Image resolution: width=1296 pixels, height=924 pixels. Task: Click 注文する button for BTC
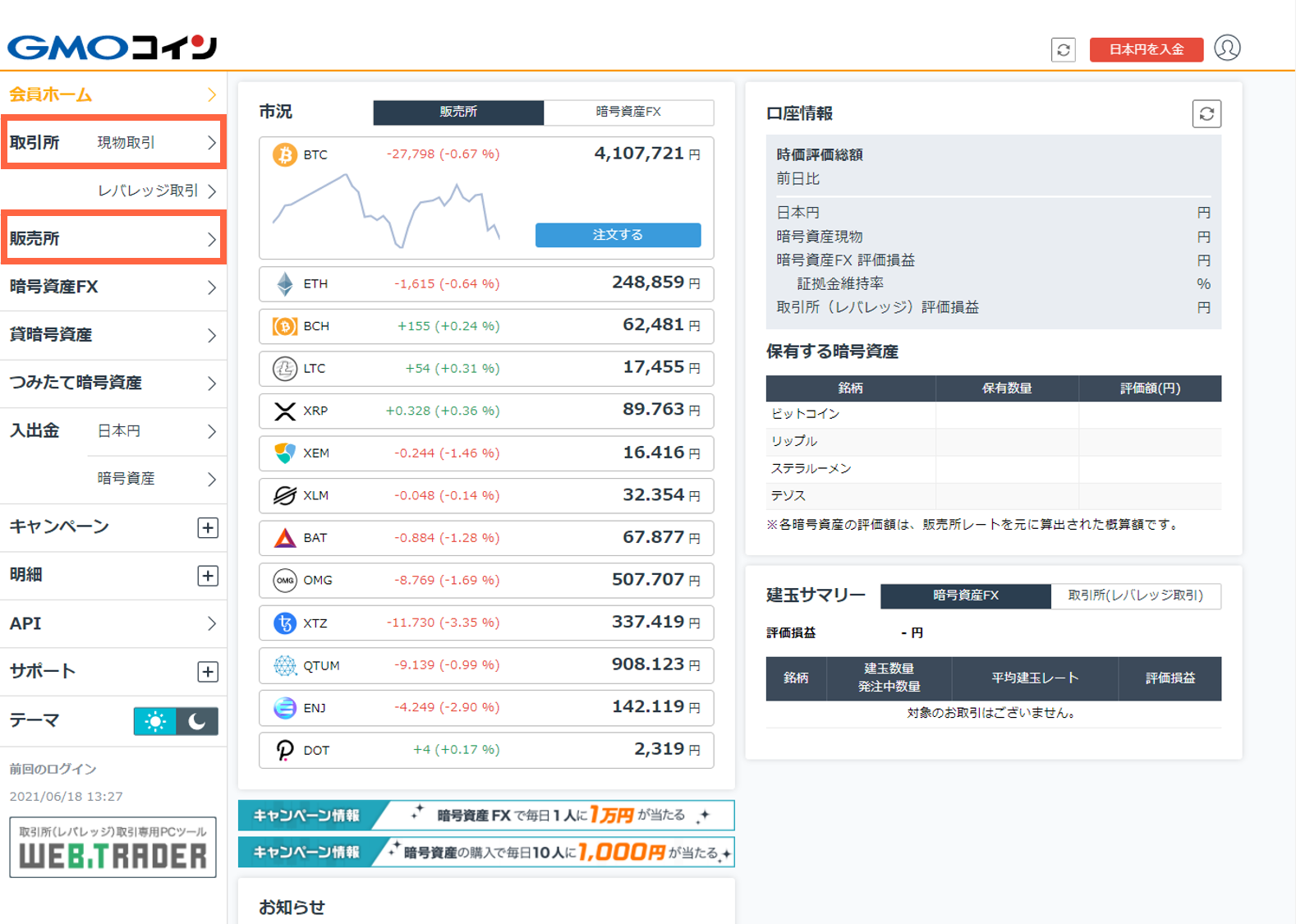tap(618, 235)
